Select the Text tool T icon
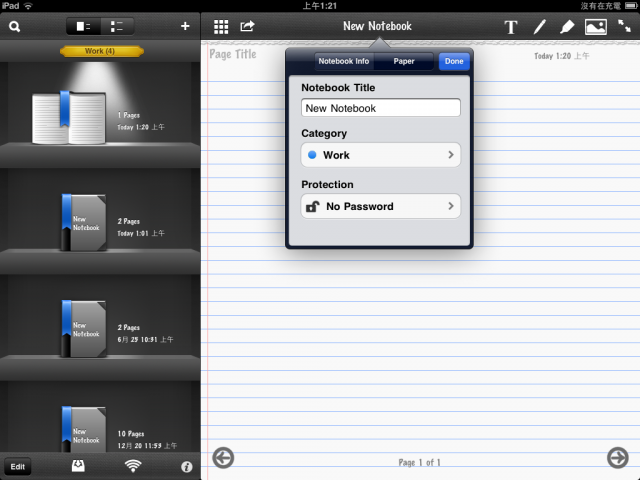 [511, 27]
